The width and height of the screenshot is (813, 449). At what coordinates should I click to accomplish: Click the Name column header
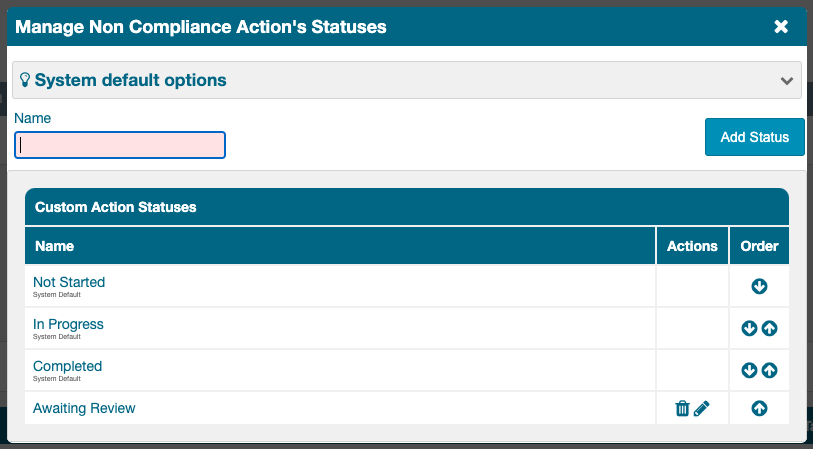(x=55, y=246)
